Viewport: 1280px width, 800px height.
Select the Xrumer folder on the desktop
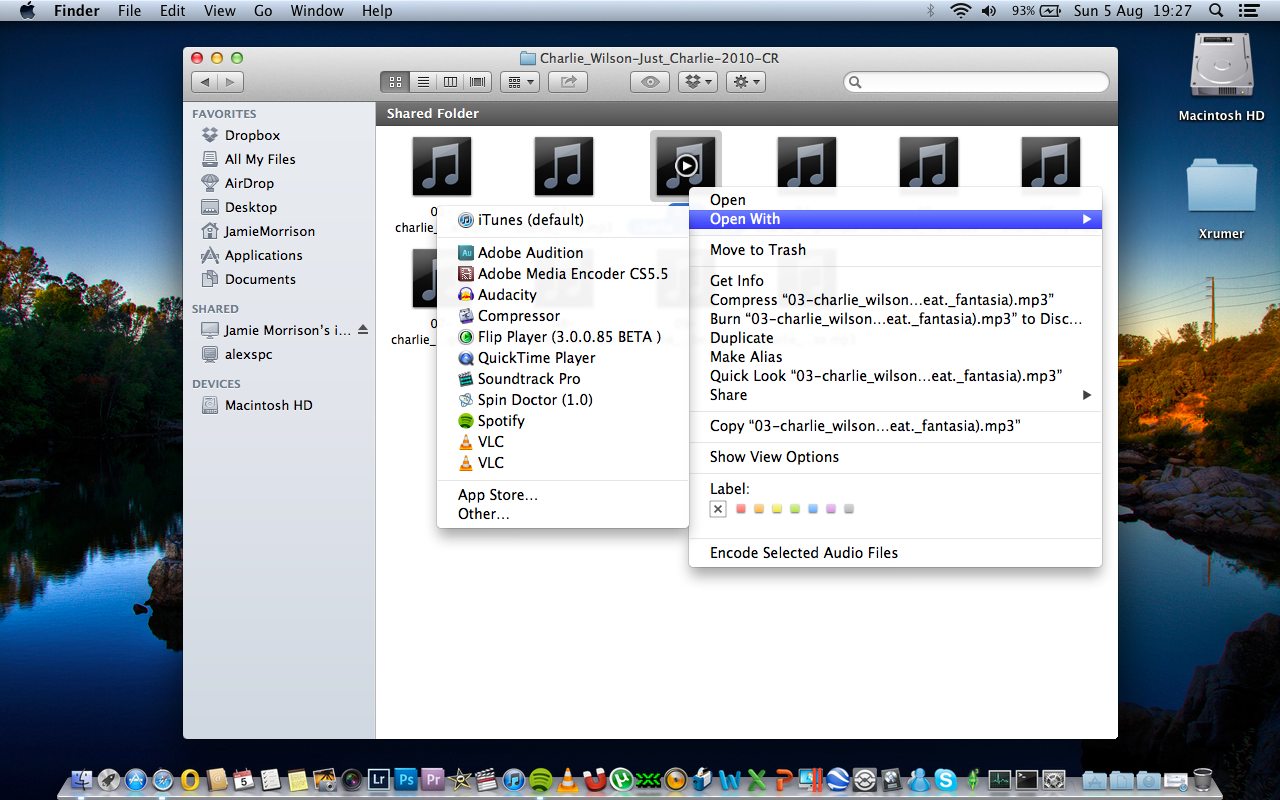click(x=1221, y=199)
